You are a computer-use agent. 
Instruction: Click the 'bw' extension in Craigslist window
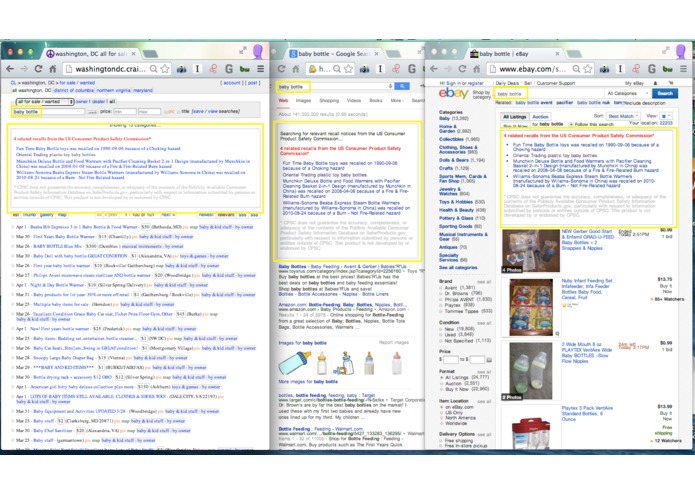click(x=245, y=69)
